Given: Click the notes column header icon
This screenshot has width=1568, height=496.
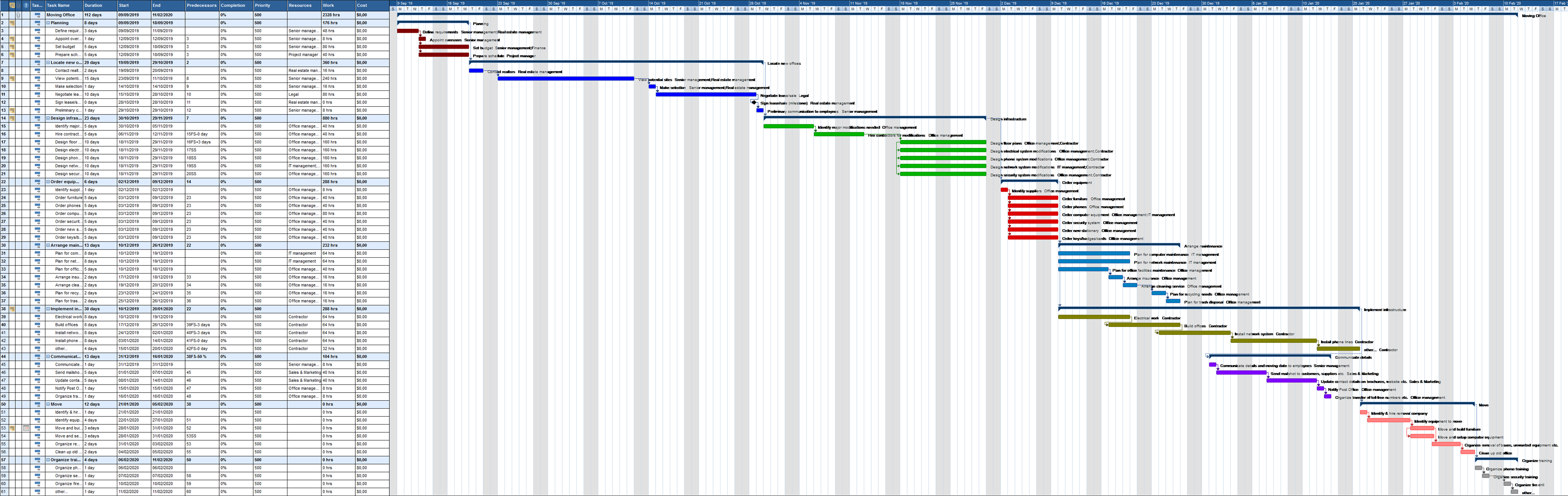Looking at the screenshot, I should 11,5.
